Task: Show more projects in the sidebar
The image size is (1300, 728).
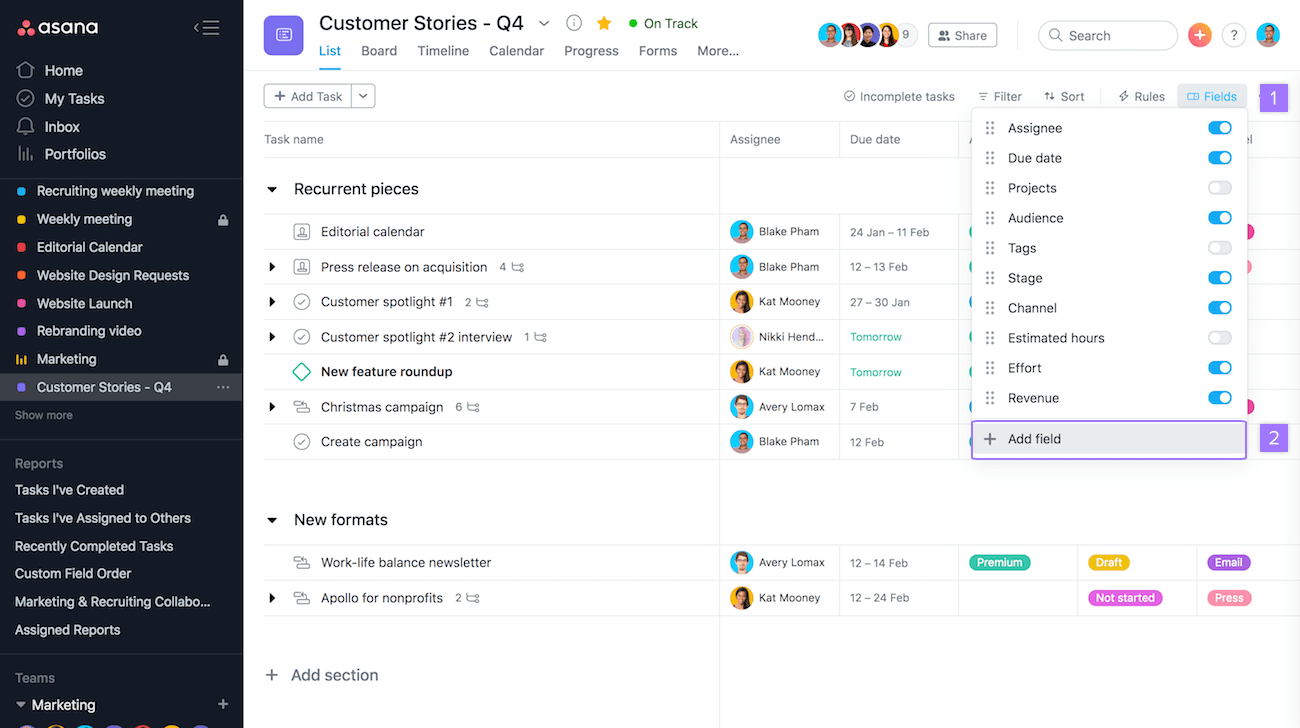Action: click(44, 415)
